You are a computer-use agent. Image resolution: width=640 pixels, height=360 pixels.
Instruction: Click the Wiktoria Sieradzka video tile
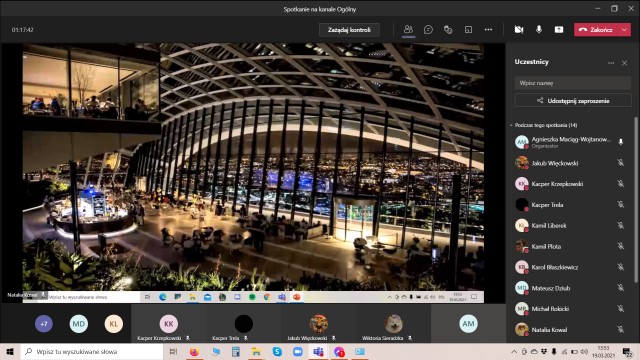393,323
